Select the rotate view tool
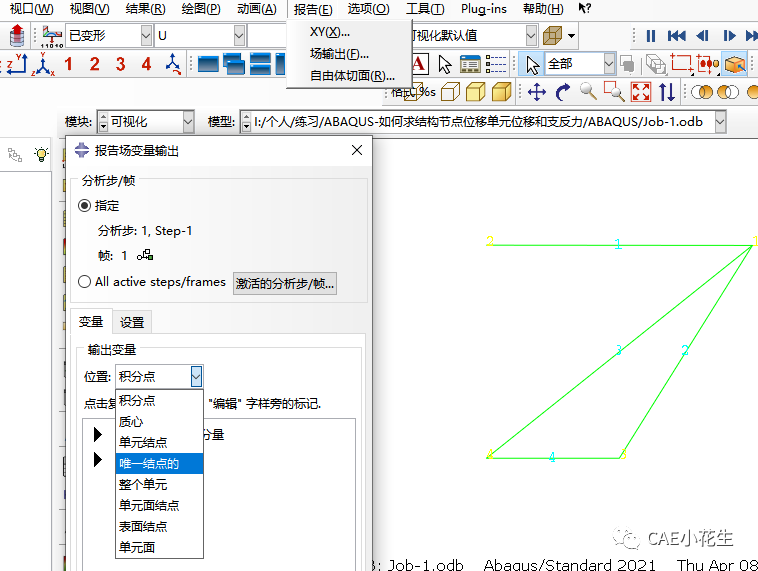 tap(562, 91)
